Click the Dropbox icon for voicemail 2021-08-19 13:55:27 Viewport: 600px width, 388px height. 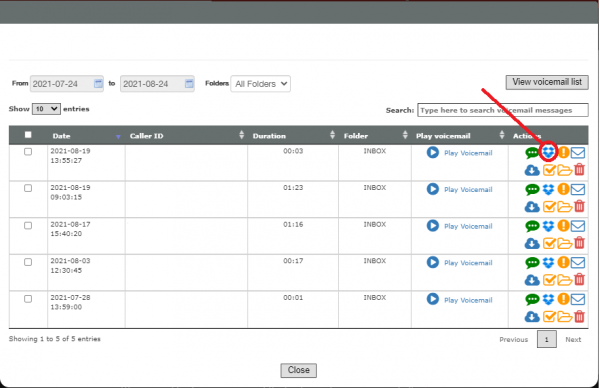click(548, 152)
